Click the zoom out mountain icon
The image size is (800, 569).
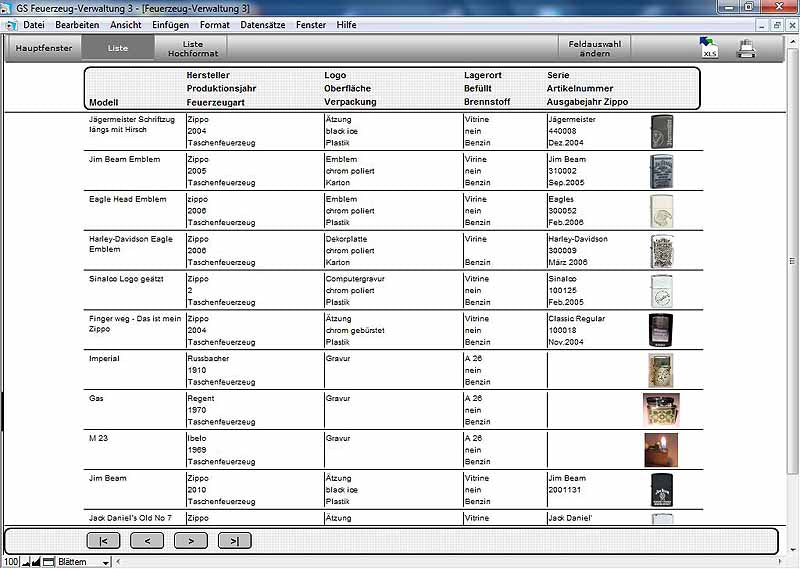26,562
